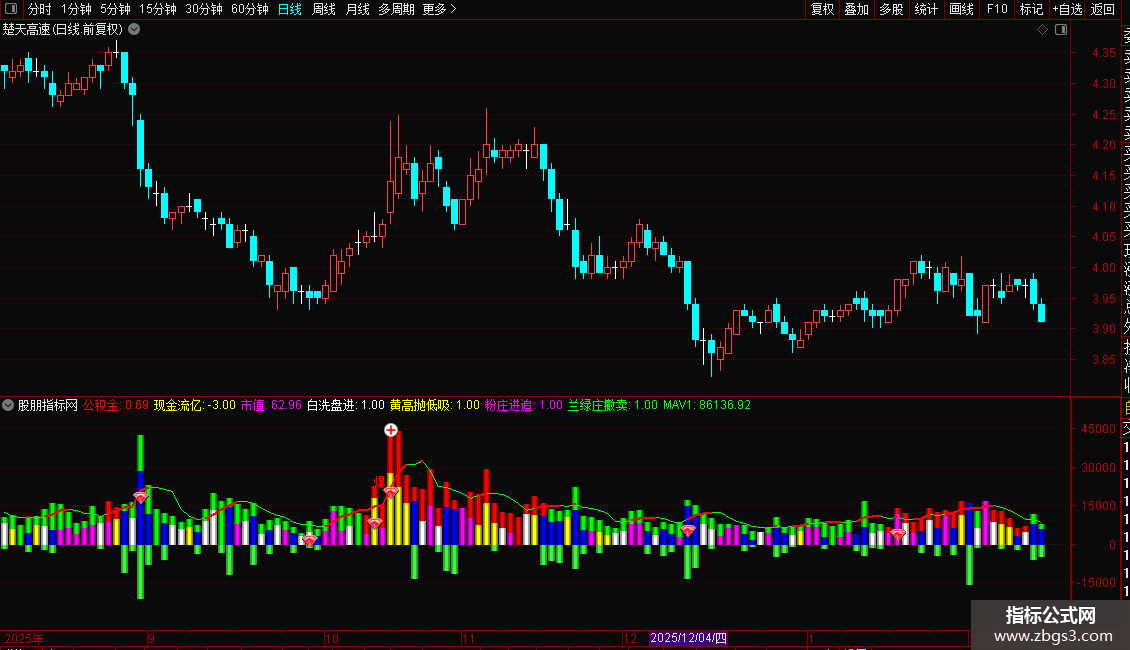Image resolution: width=1130 pixels, height=650 pixels.
Task: Click the diamond signal icon before month 10
Action: tap(310, 540)
